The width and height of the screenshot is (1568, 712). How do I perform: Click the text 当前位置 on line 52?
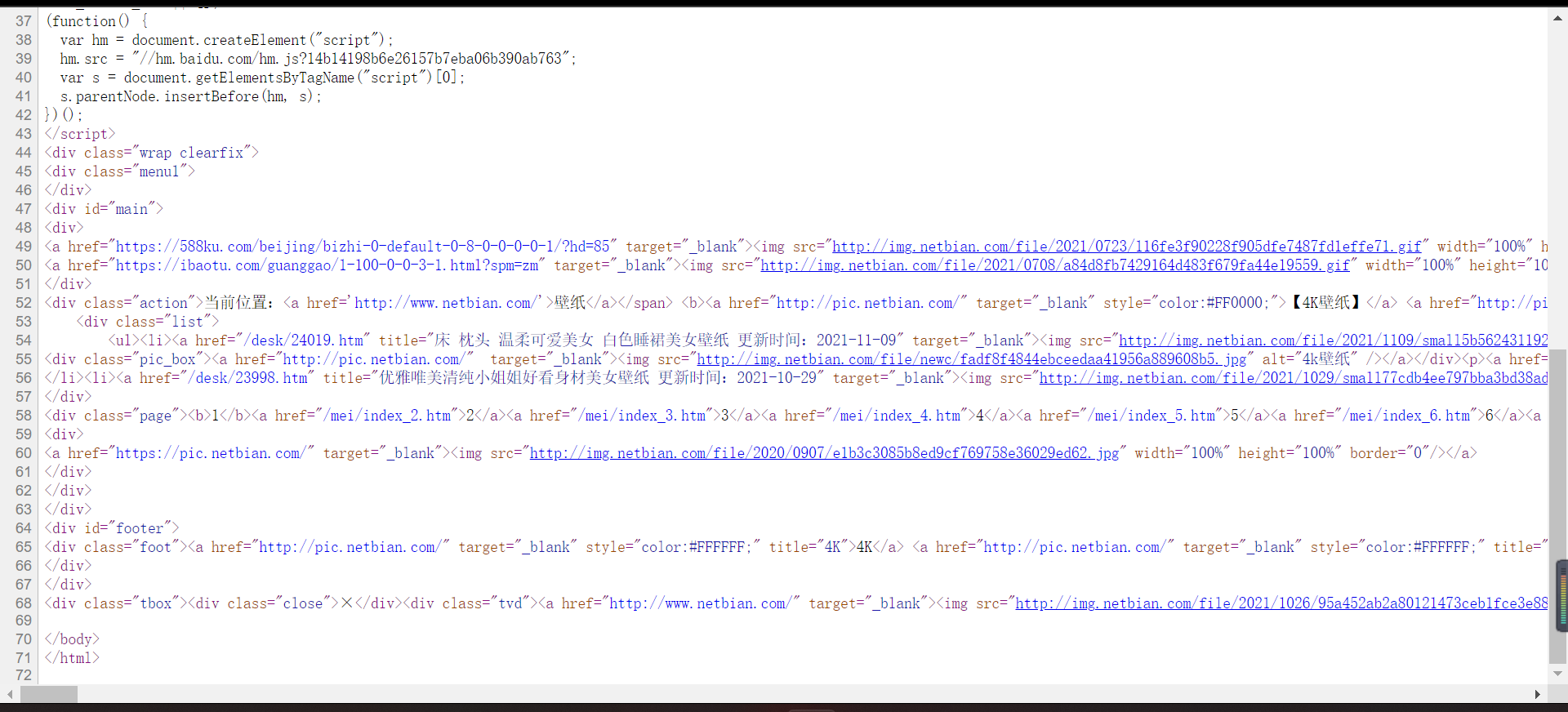tap(237, 303)
